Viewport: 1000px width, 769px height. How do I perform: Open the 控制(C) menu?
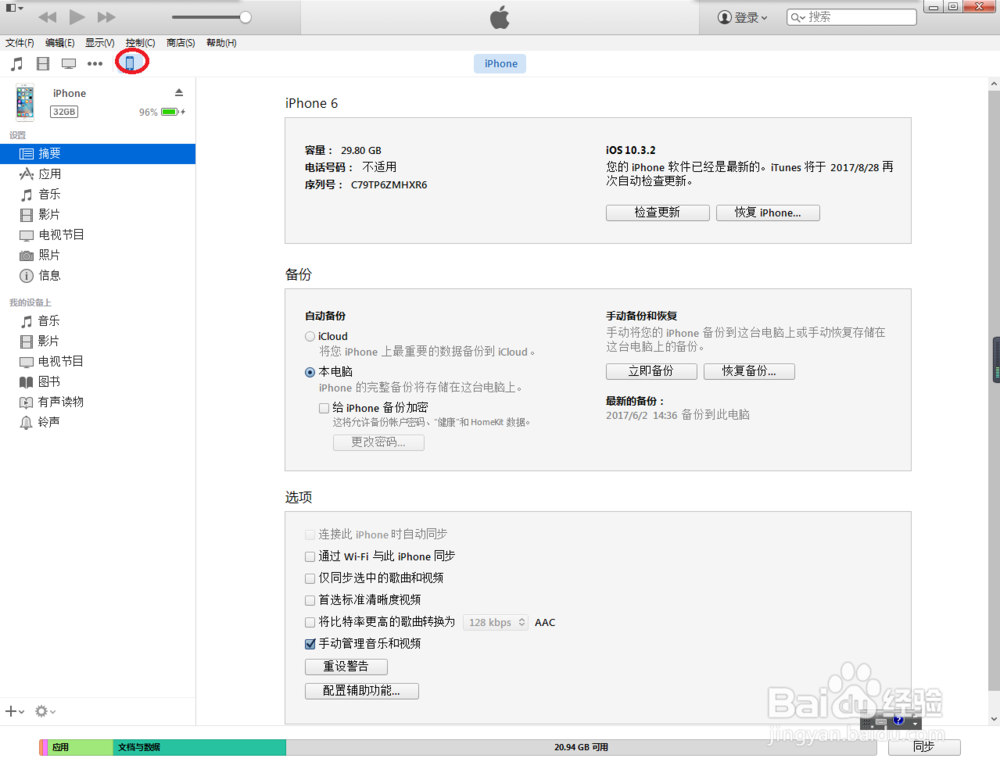(140, 43)
